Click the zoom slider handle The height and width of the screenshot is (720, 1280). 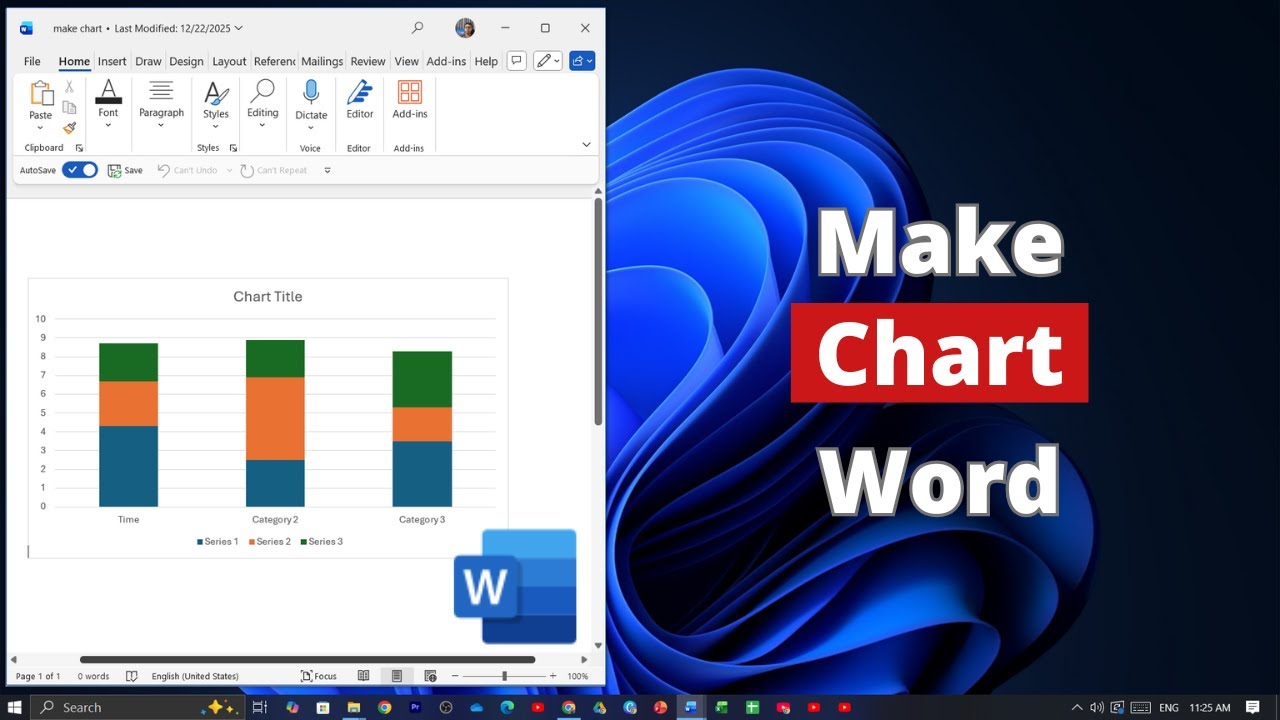pos(504,676)
